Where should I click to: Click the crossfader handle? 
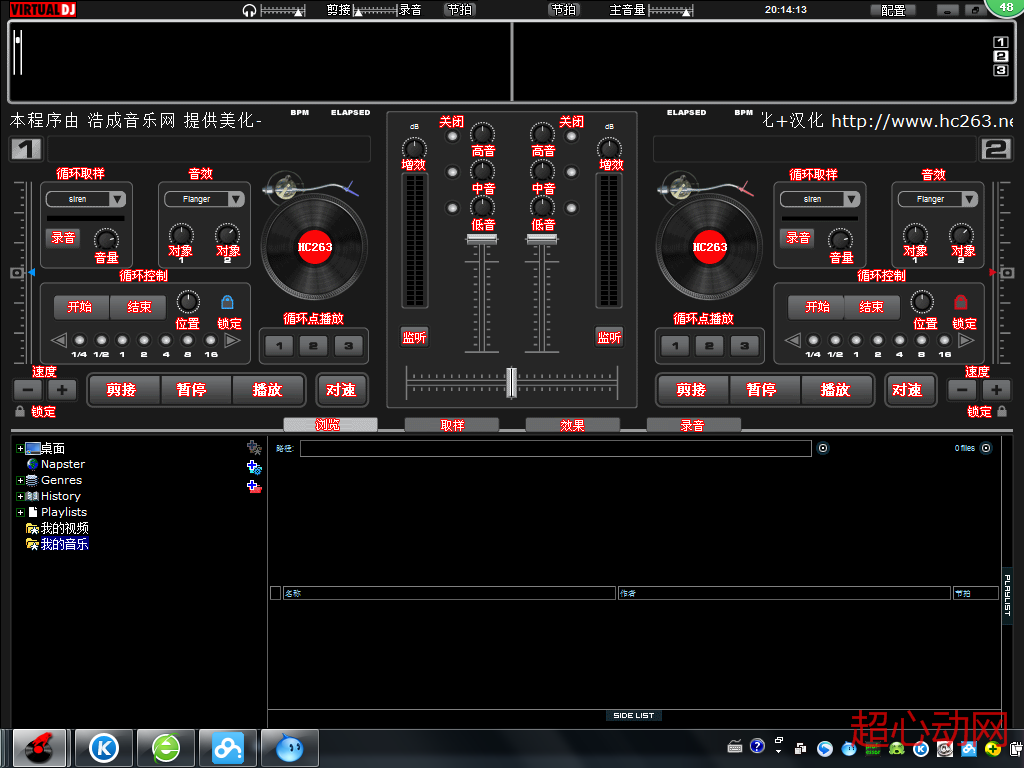click(511, 382)
